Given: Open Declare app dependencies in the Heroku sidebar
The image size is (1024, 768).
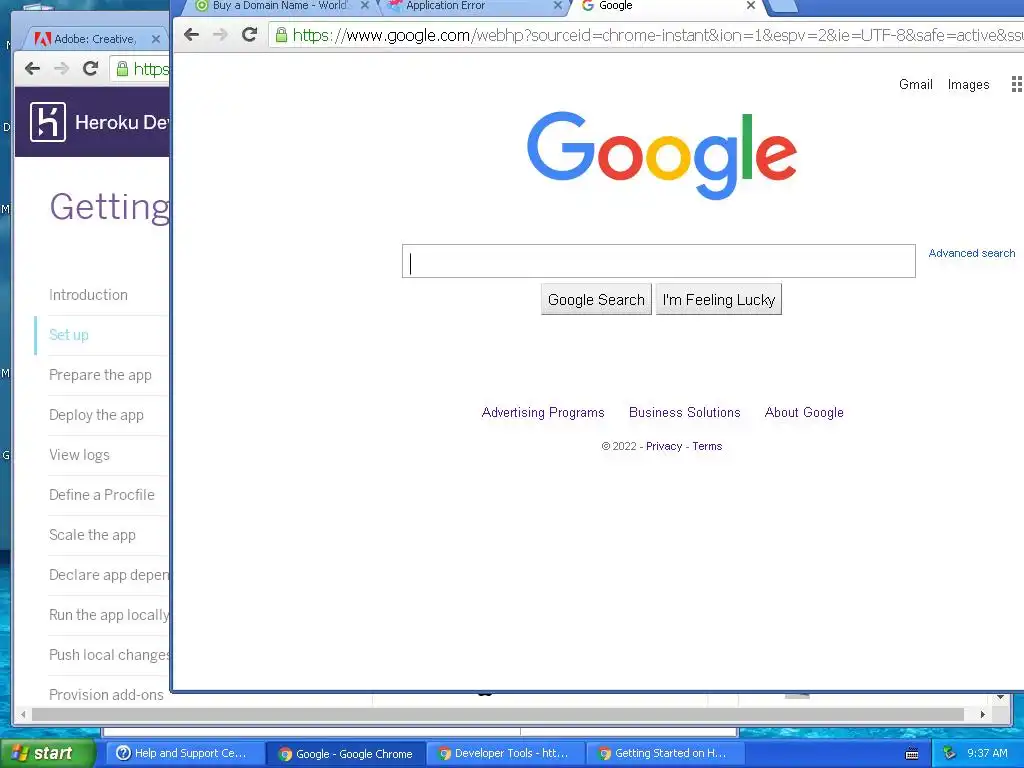Looking at the screenshot, I should coord(109,575).
